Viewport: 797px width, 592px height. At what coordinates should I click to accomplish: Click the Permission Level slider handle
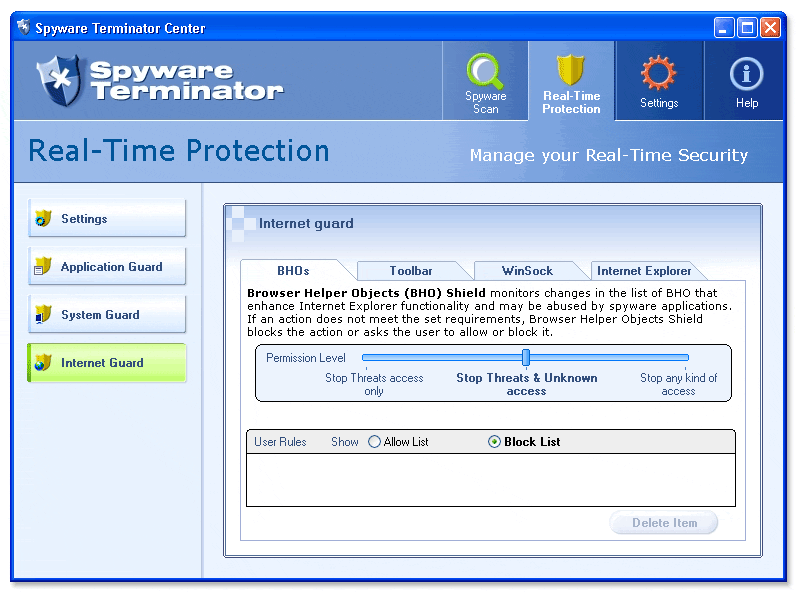(525, 358)
